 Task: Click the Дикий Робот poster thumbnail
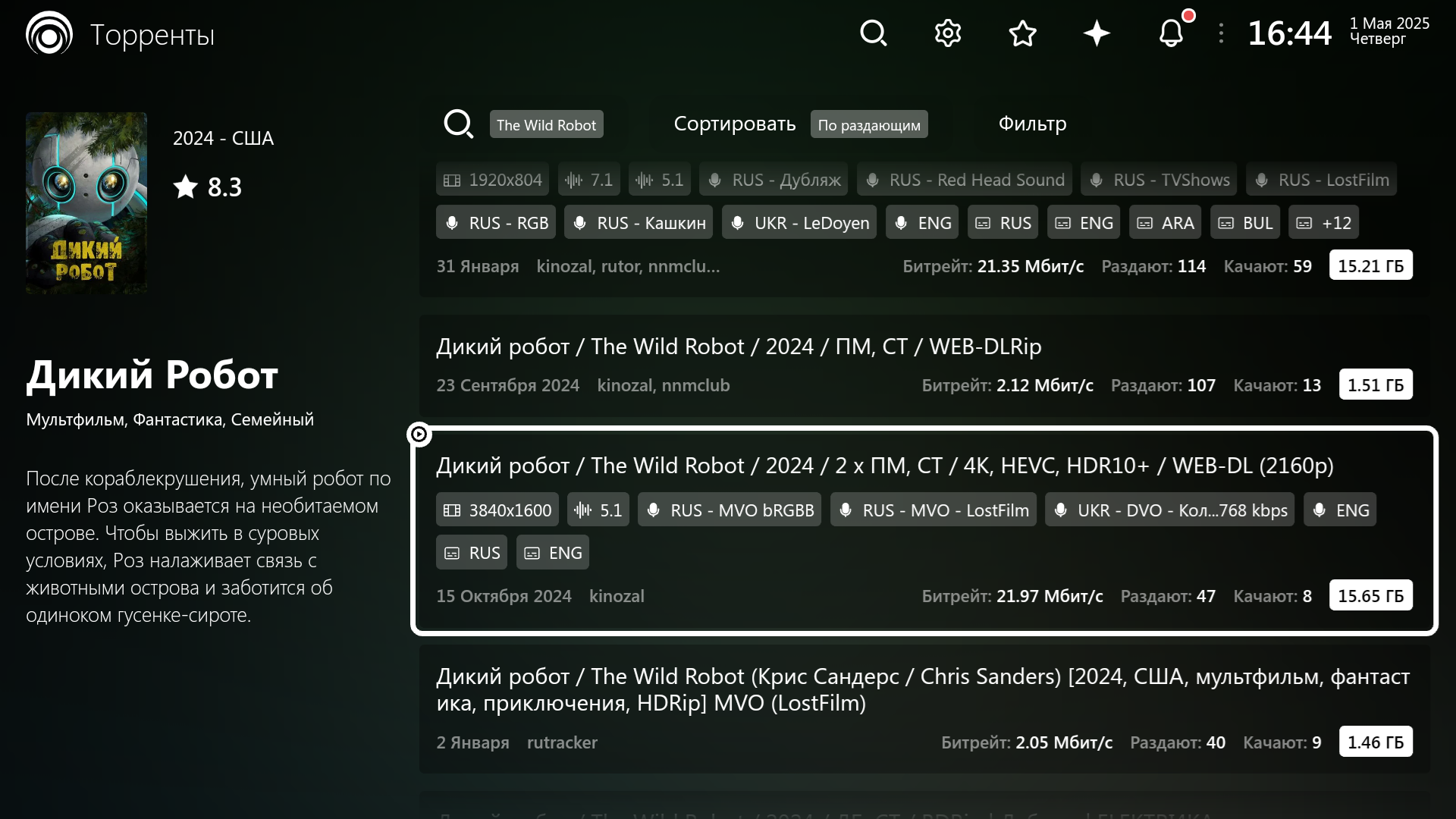coord(86,203)
